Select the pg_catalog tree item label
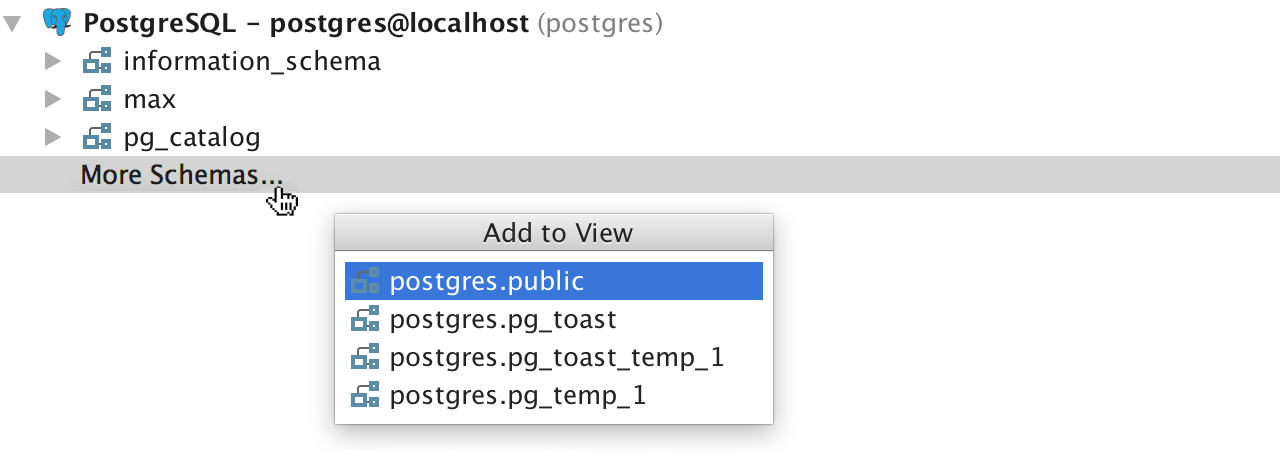This screenshot has width=1280, height=468. coord(192,138)
